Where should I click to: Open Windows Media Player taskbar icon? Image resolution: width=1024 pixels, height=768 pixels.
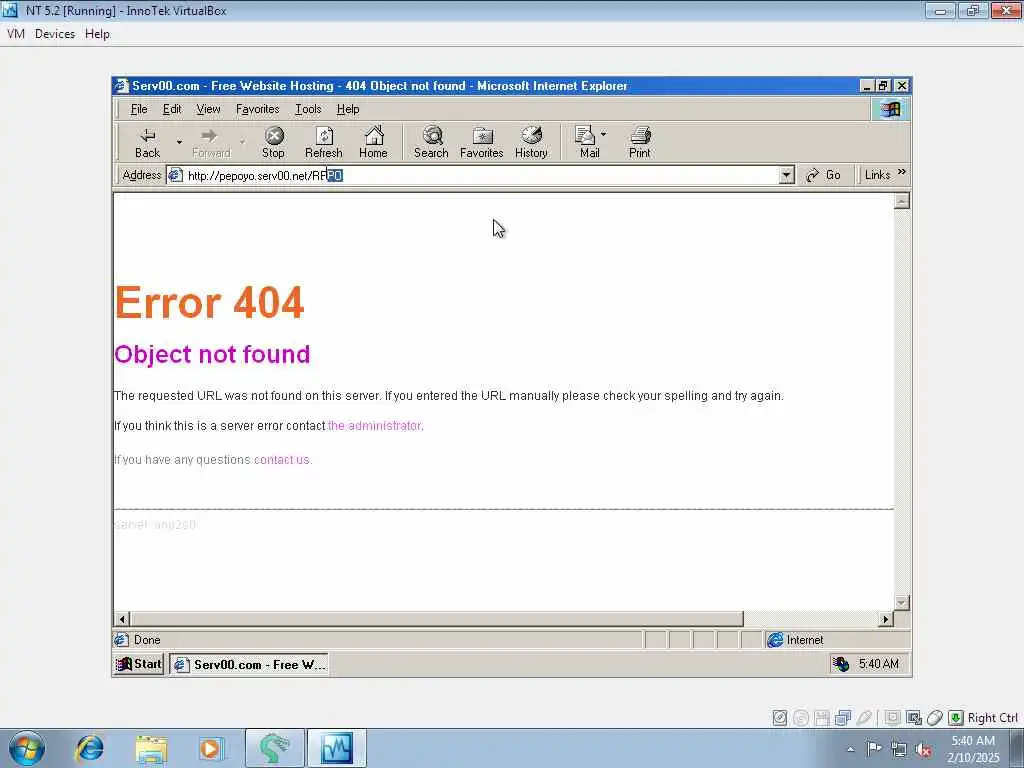[211, 748]
